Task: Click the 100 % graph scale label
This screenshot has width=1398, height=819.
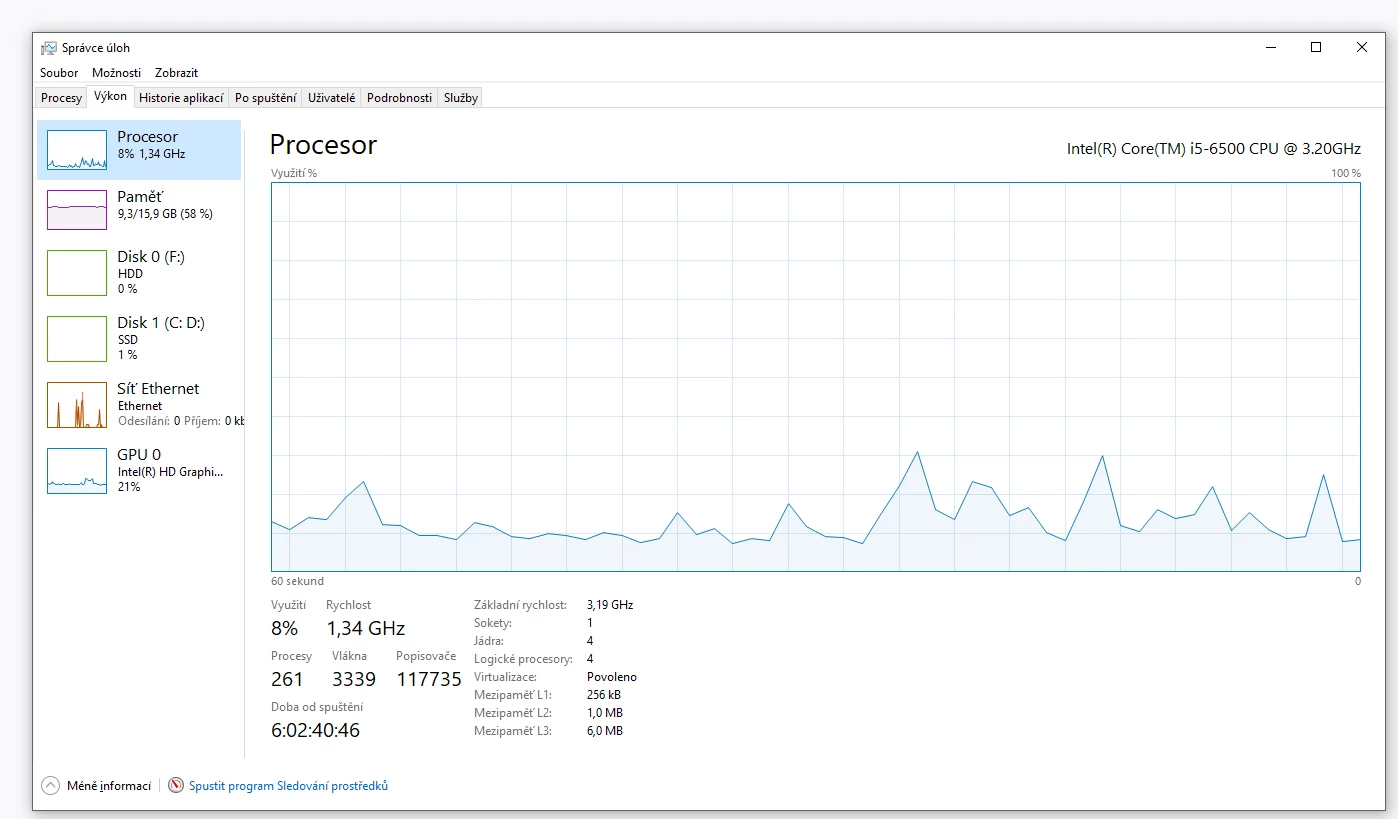Action: [x=1346, y=173]
